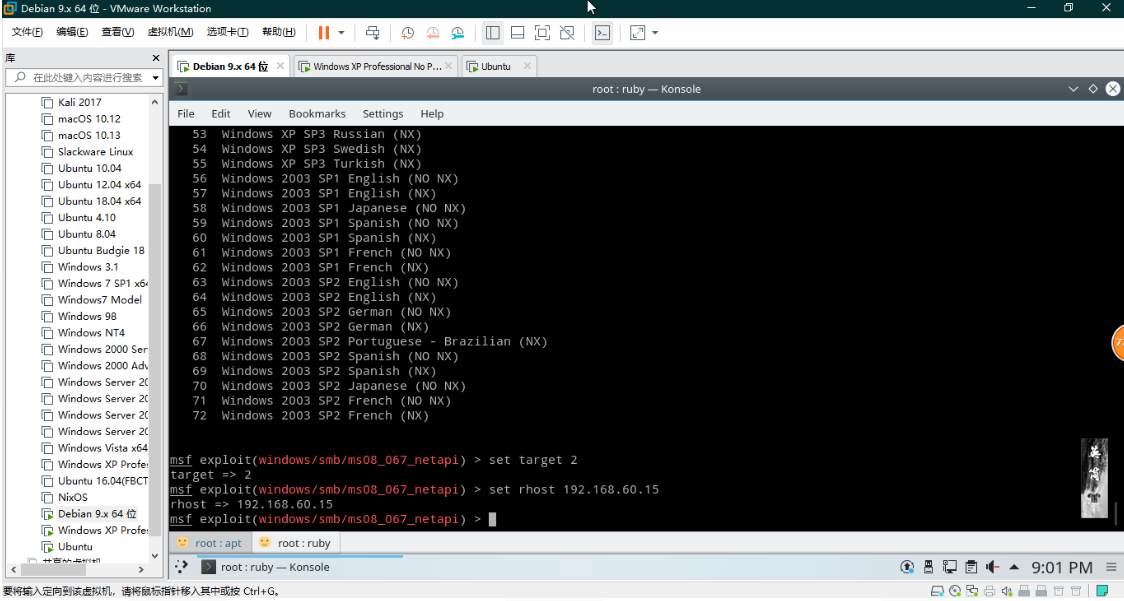Click the 9:01 PM clock
The image size is (1124, 601).
[x=1062, y=567]
